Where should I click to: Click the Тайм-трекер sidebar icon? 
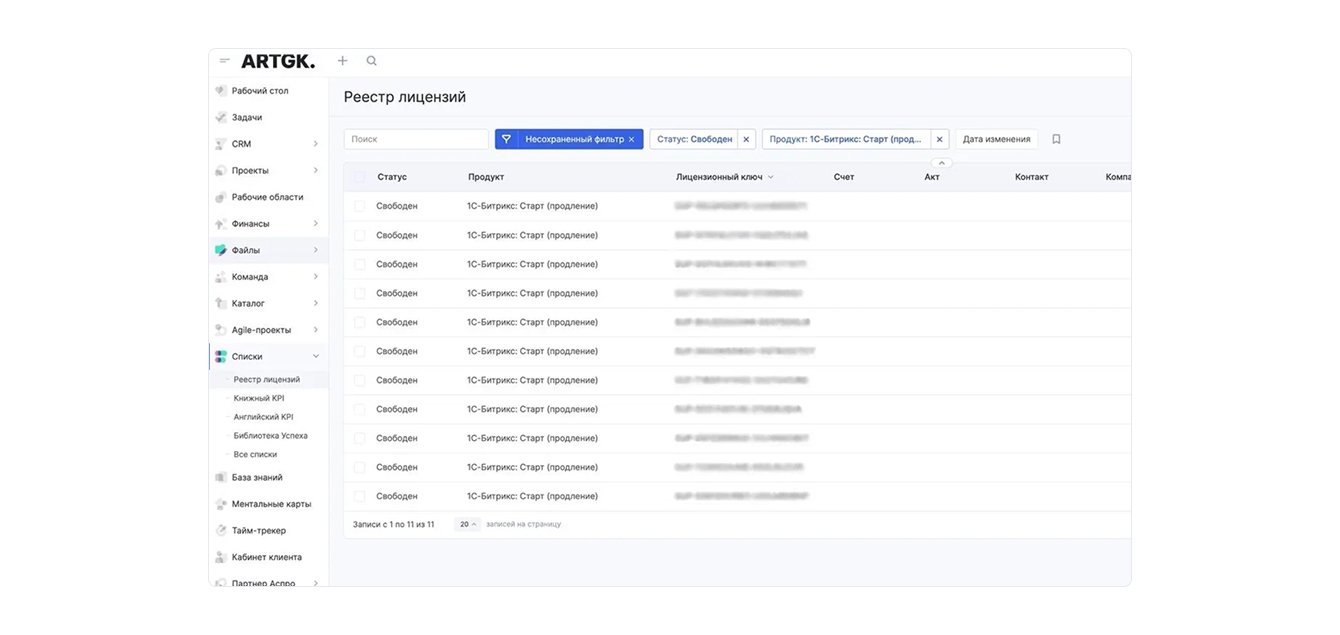[x=221, y=530]
